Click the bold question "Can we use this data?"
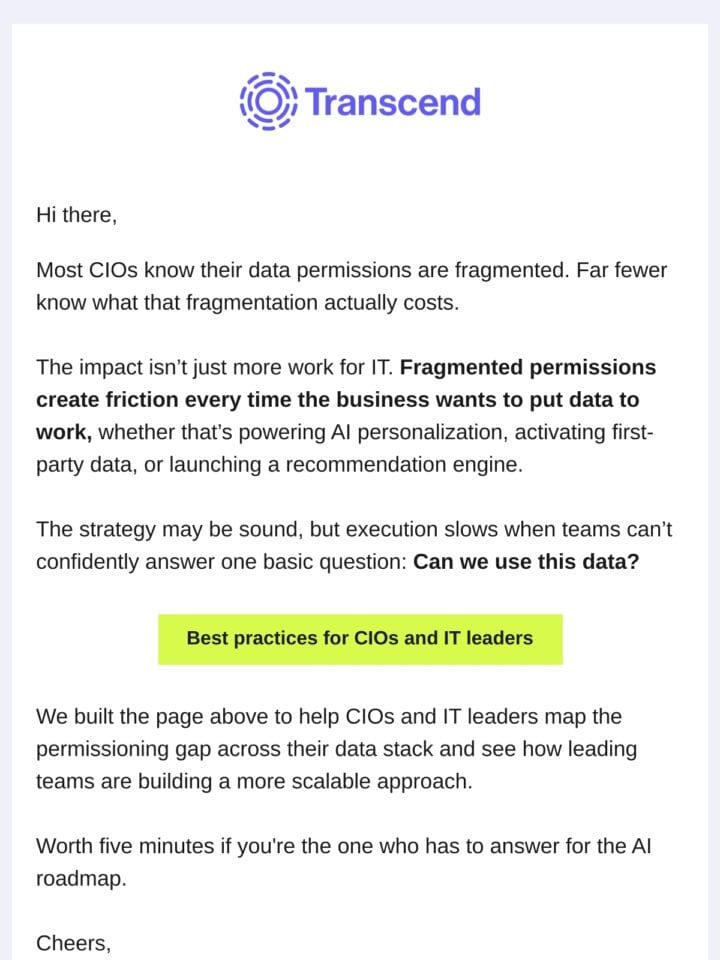Image resolution: width=720 pixels, height=960 pixels. (x=527, y=561)
